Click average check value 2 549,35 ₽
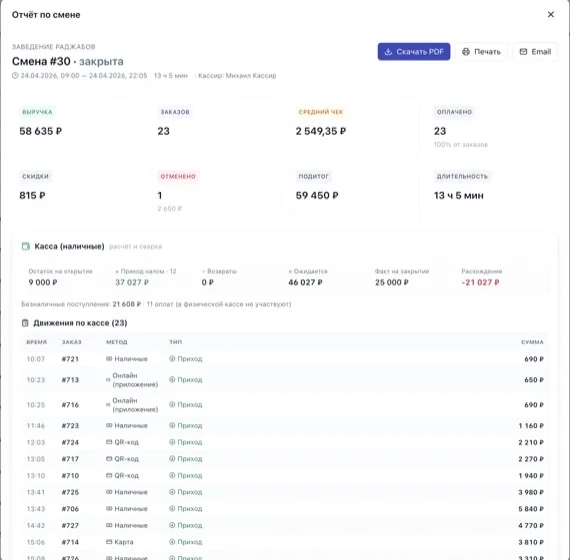570x560 pixels. click(x=321, y=131)
